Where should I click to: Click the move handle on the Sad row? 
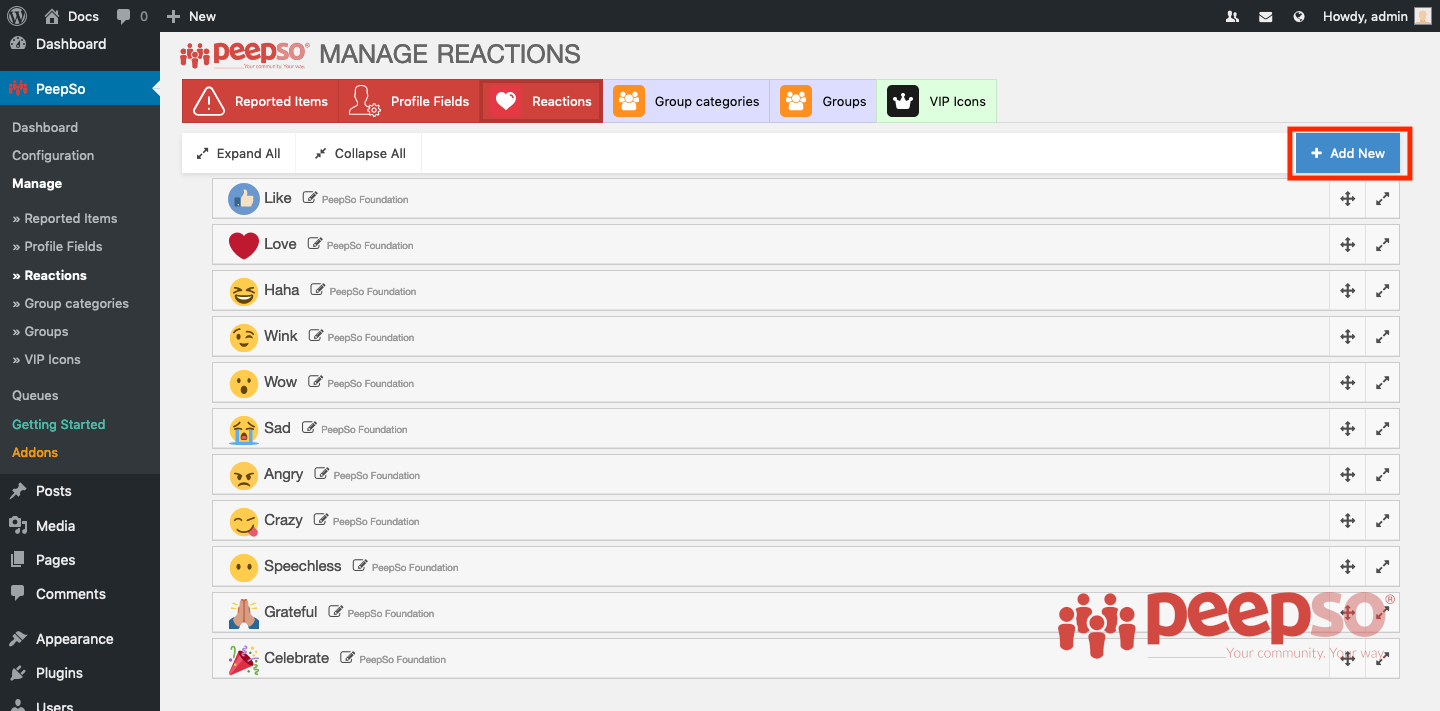(1348, 429)
